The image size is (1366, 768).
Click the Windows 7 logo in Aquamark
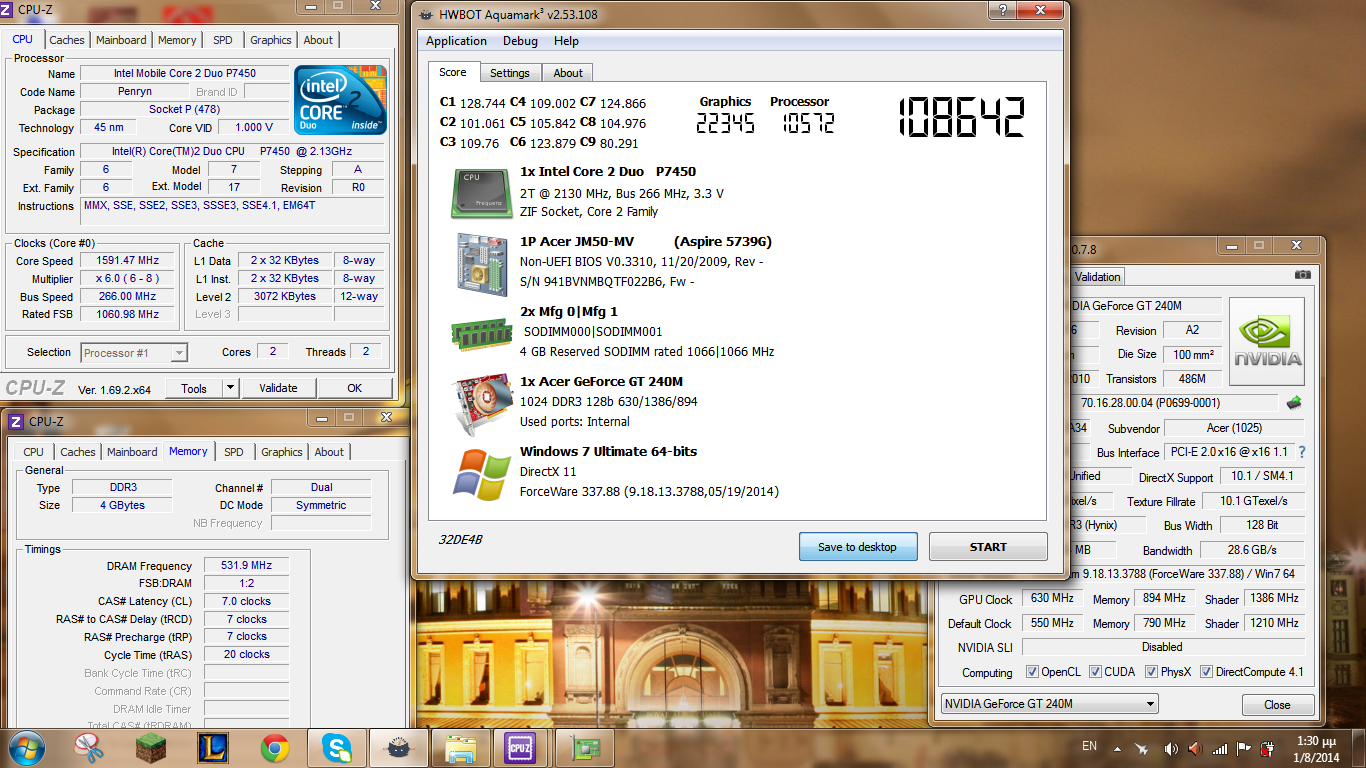pos(482,474)
